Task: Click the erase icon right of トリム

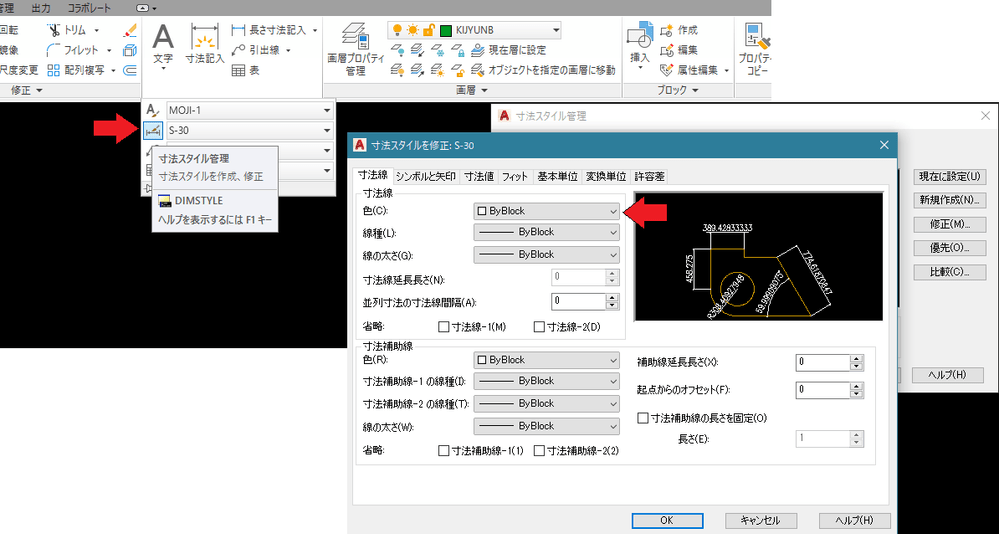Action: pyautogui.click(x=130, y=30)
